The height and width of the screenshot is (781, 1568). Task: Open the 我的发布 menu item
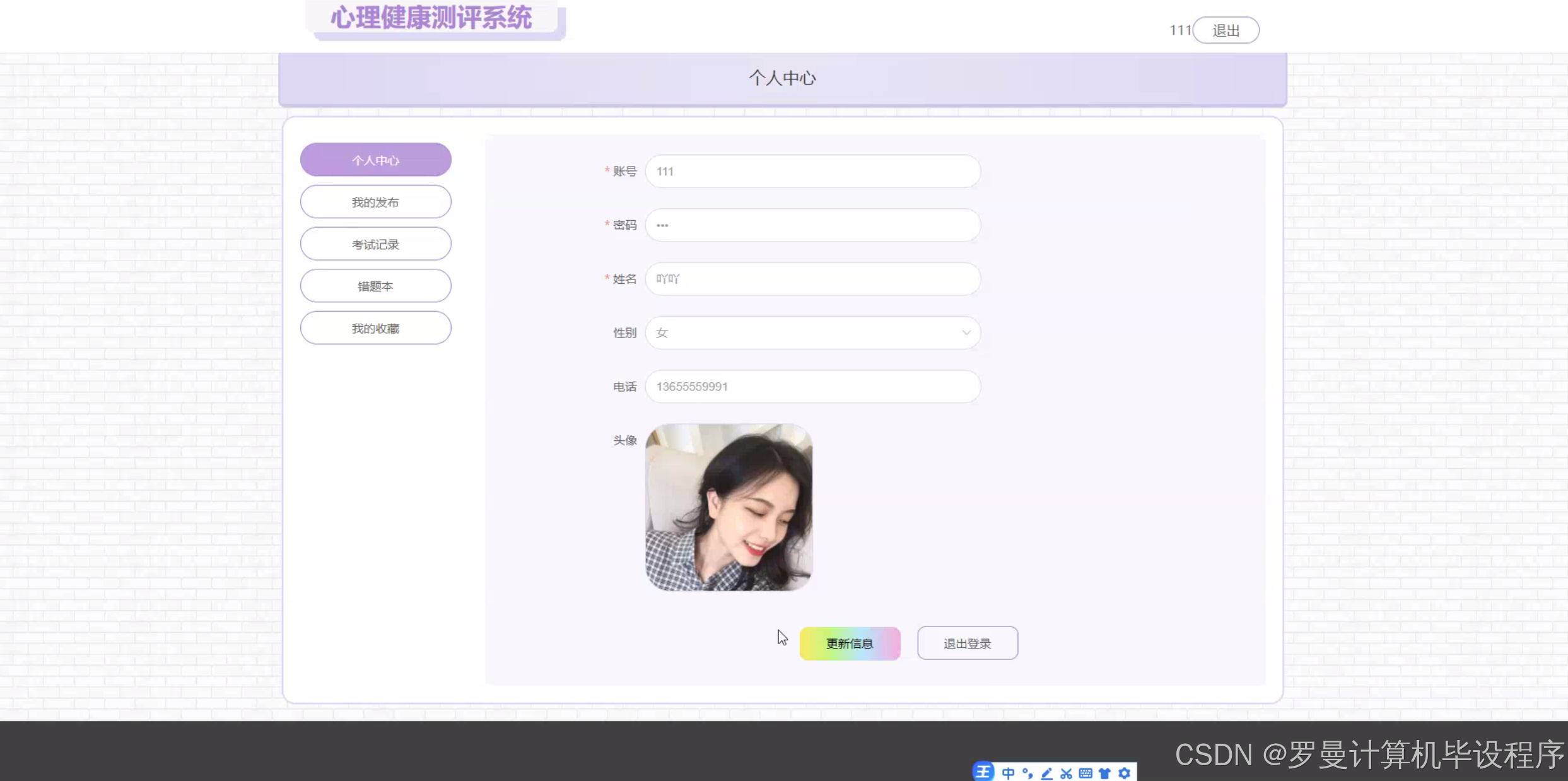point(375,202)
